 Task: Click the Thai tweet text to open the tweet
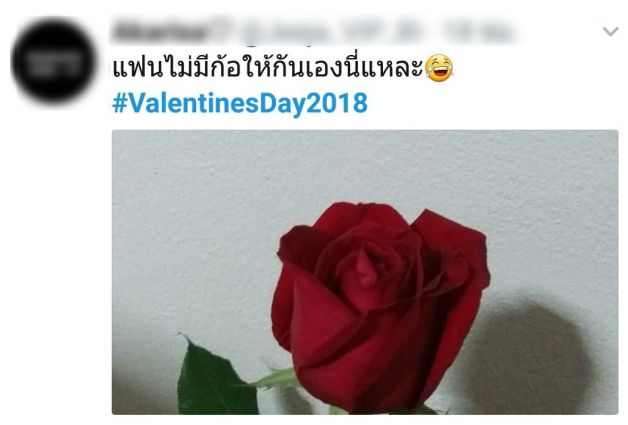[268, 68]
